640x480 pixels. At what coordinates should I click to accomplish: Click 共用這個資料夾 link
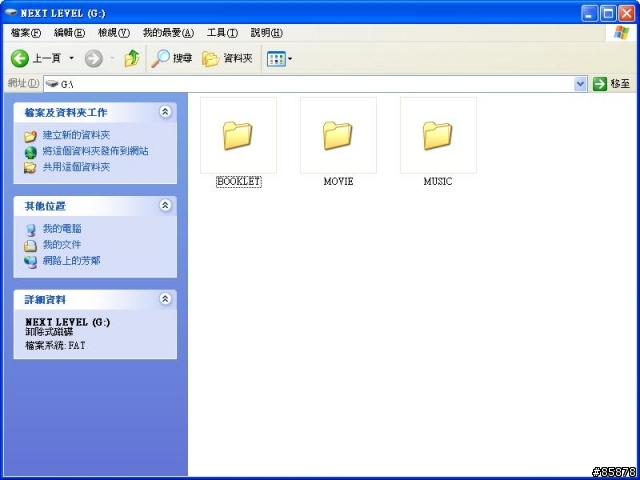76,167
